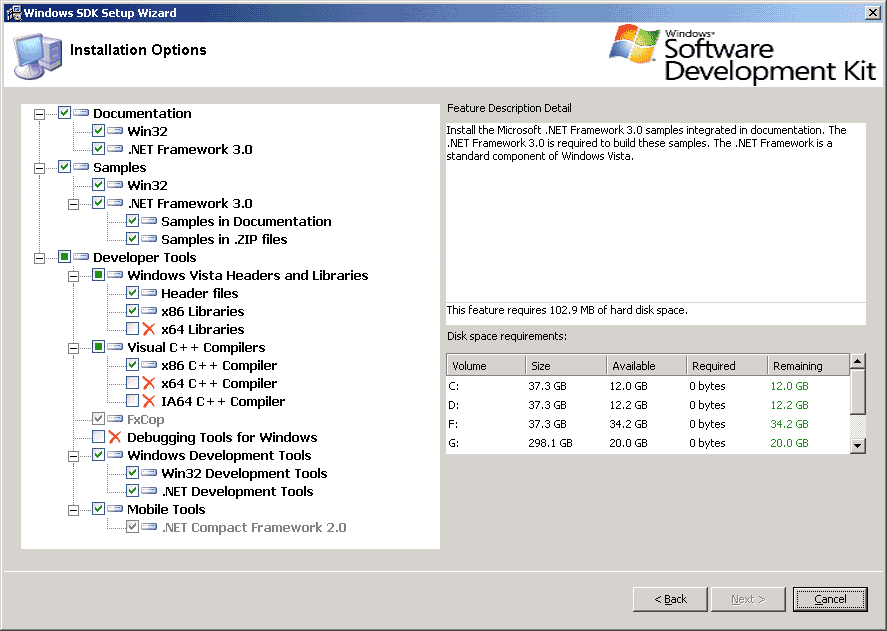
Task: Select the Mobile Tools tree item
Action: pyautogui.click(x=152, y=509)
